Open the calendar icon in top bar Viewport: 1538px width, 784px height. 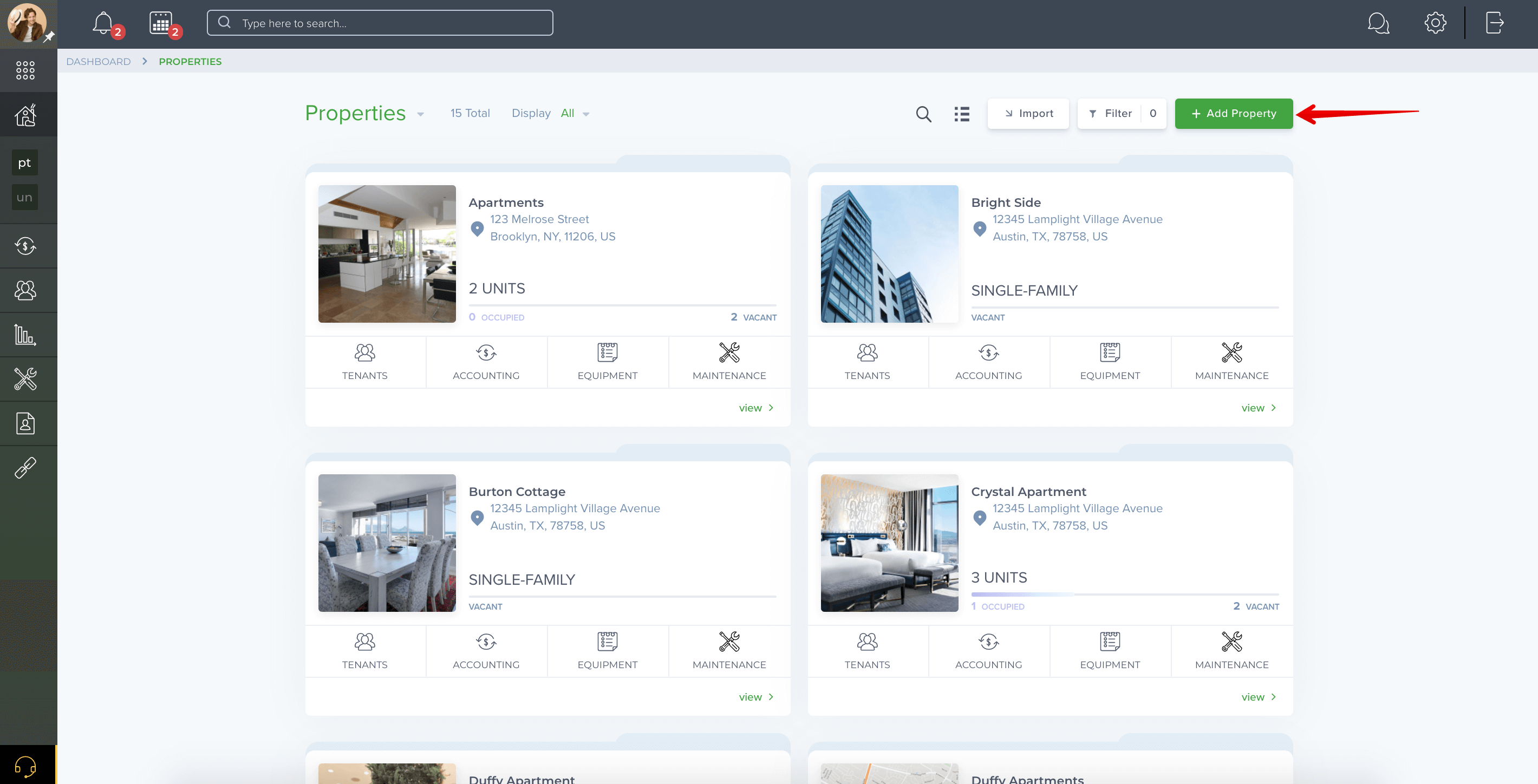161,23
